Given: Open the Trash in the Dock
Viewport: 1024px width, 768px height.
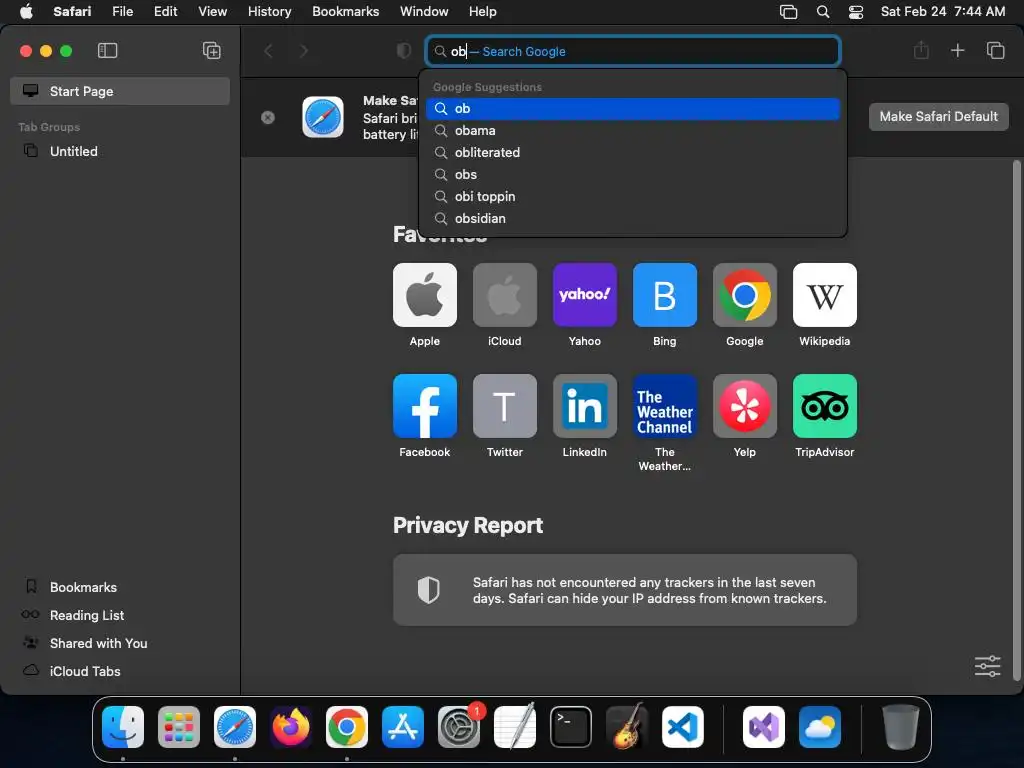Looking at the screenshot, I should 901,727.
